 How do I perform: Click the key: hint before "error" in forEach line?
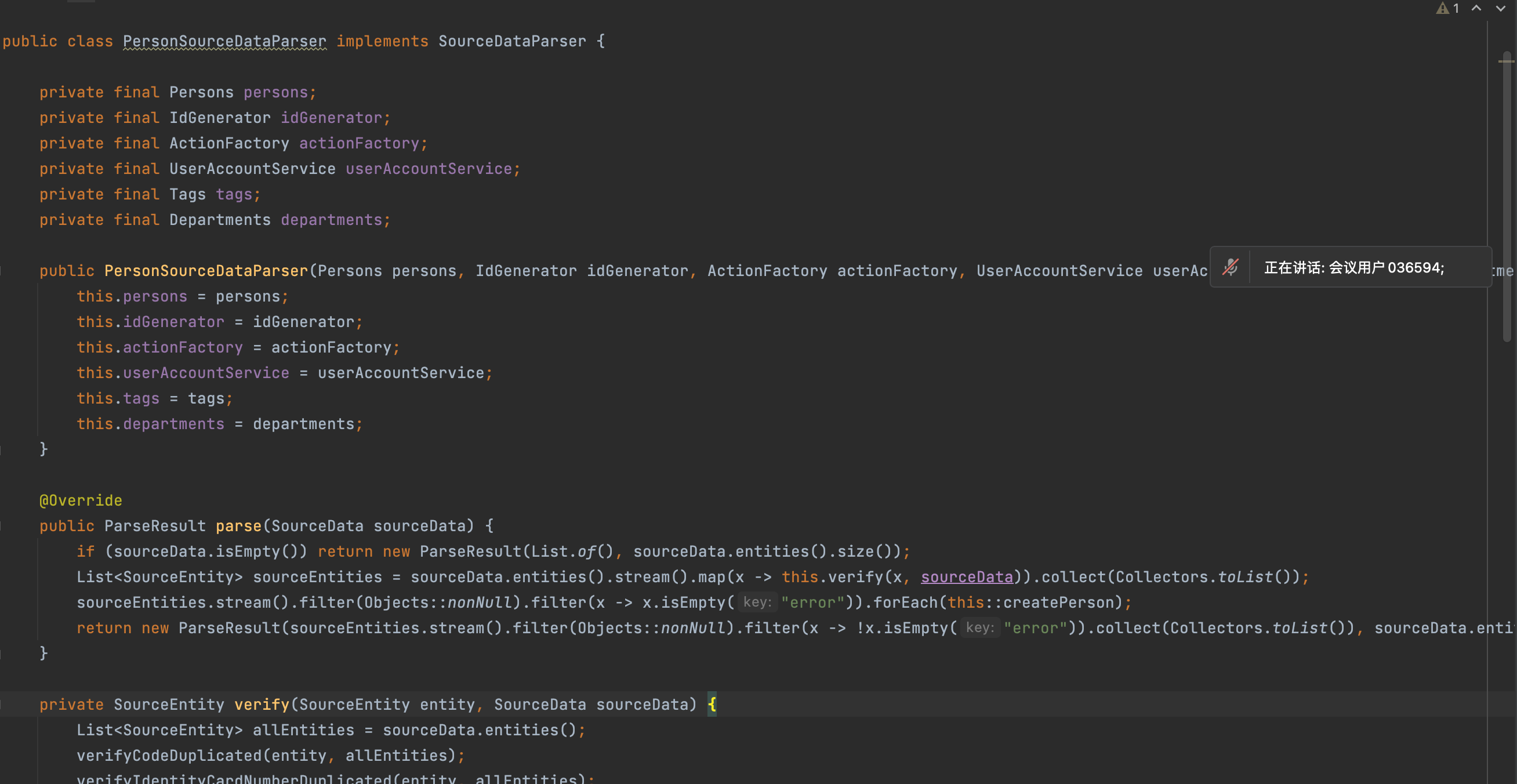click(x=757, y=602)
